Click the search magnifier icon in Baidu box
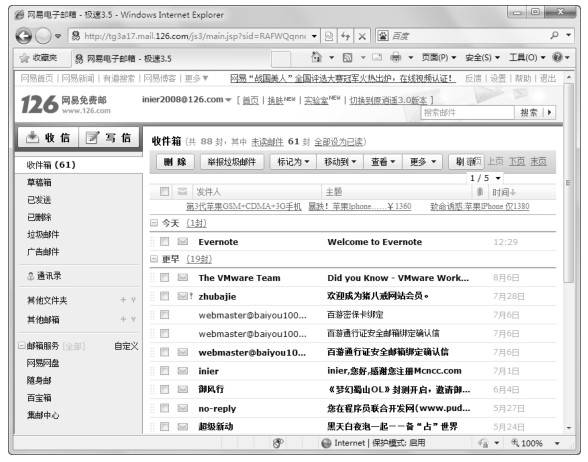The width and height of the screenshot is (588, 462). pyautogui.click(x=554, y=35)
